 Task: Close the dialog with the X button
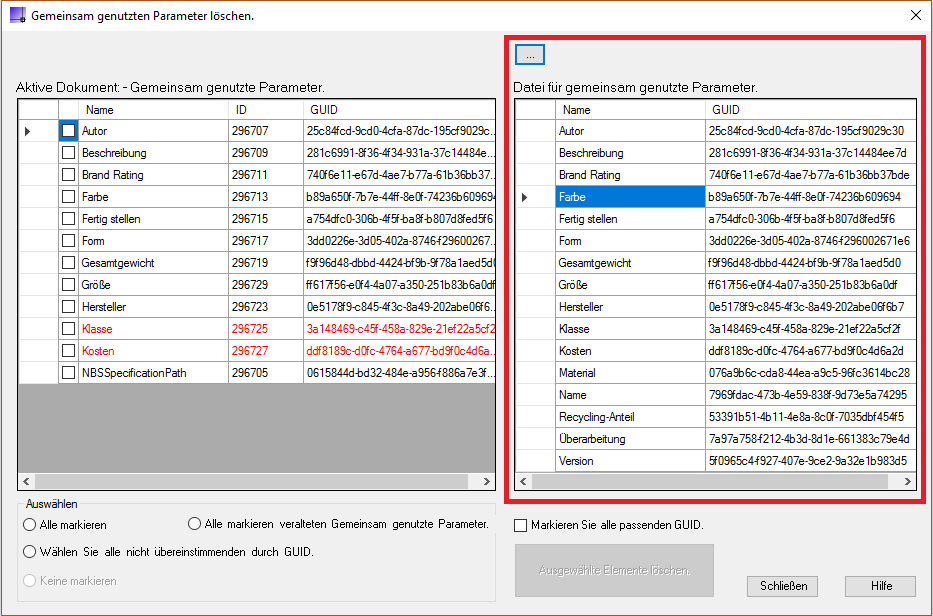tap(916, 15)
